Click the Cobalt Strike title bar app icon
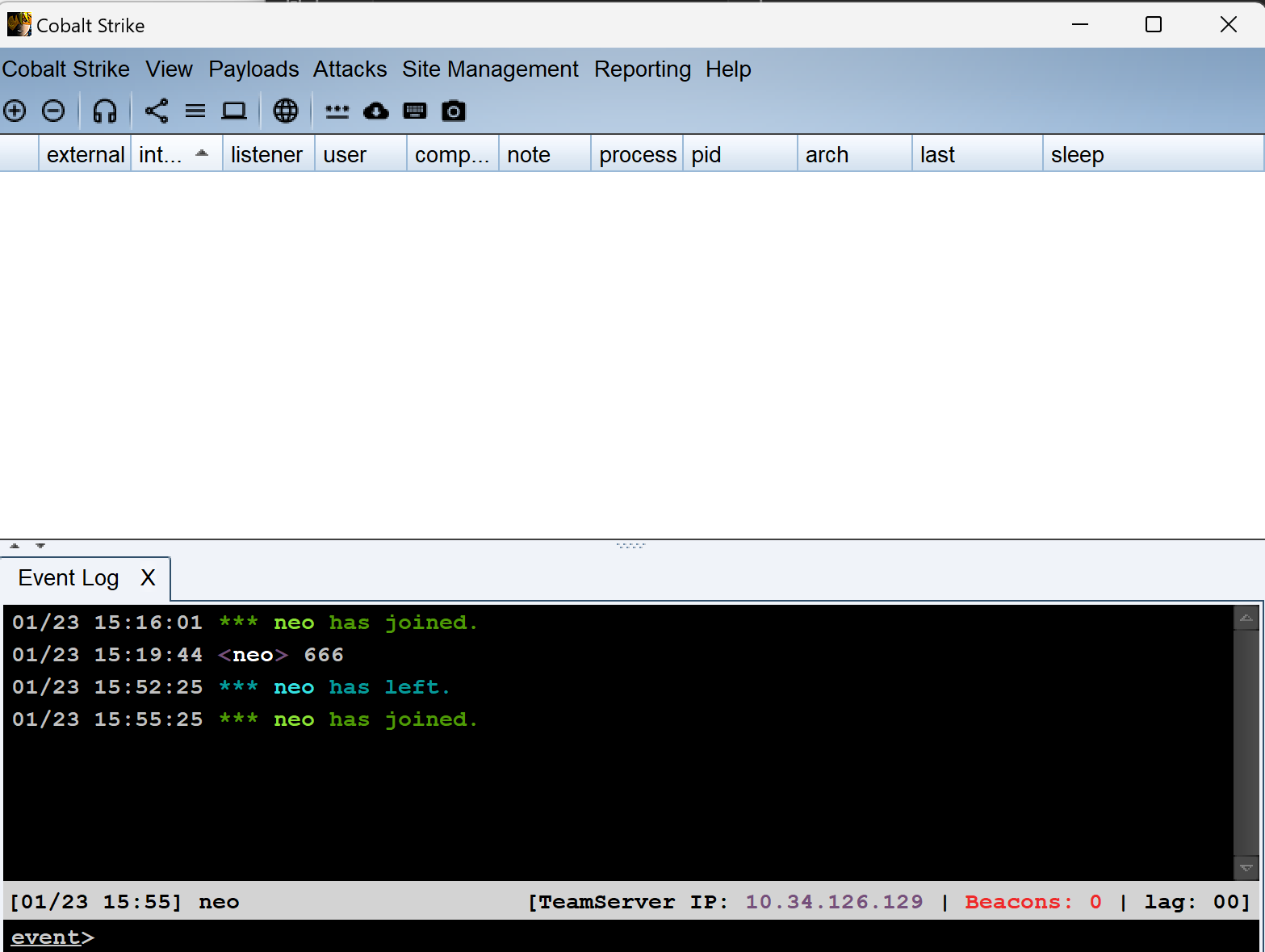This screenshot has height=952, width=1265. click(19, 25)
